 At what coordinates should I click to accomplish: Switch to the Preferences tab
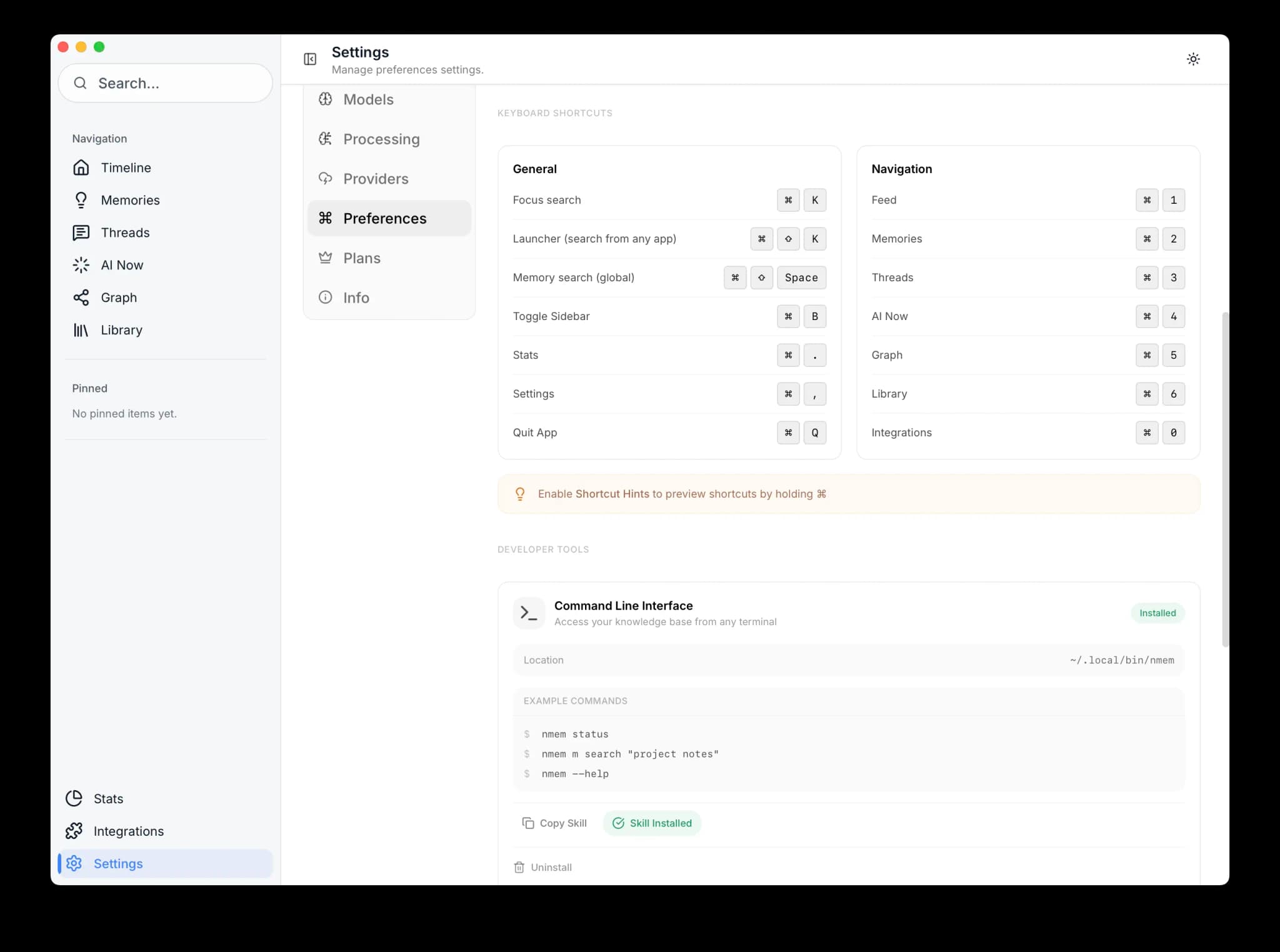[x=385, y=218]
